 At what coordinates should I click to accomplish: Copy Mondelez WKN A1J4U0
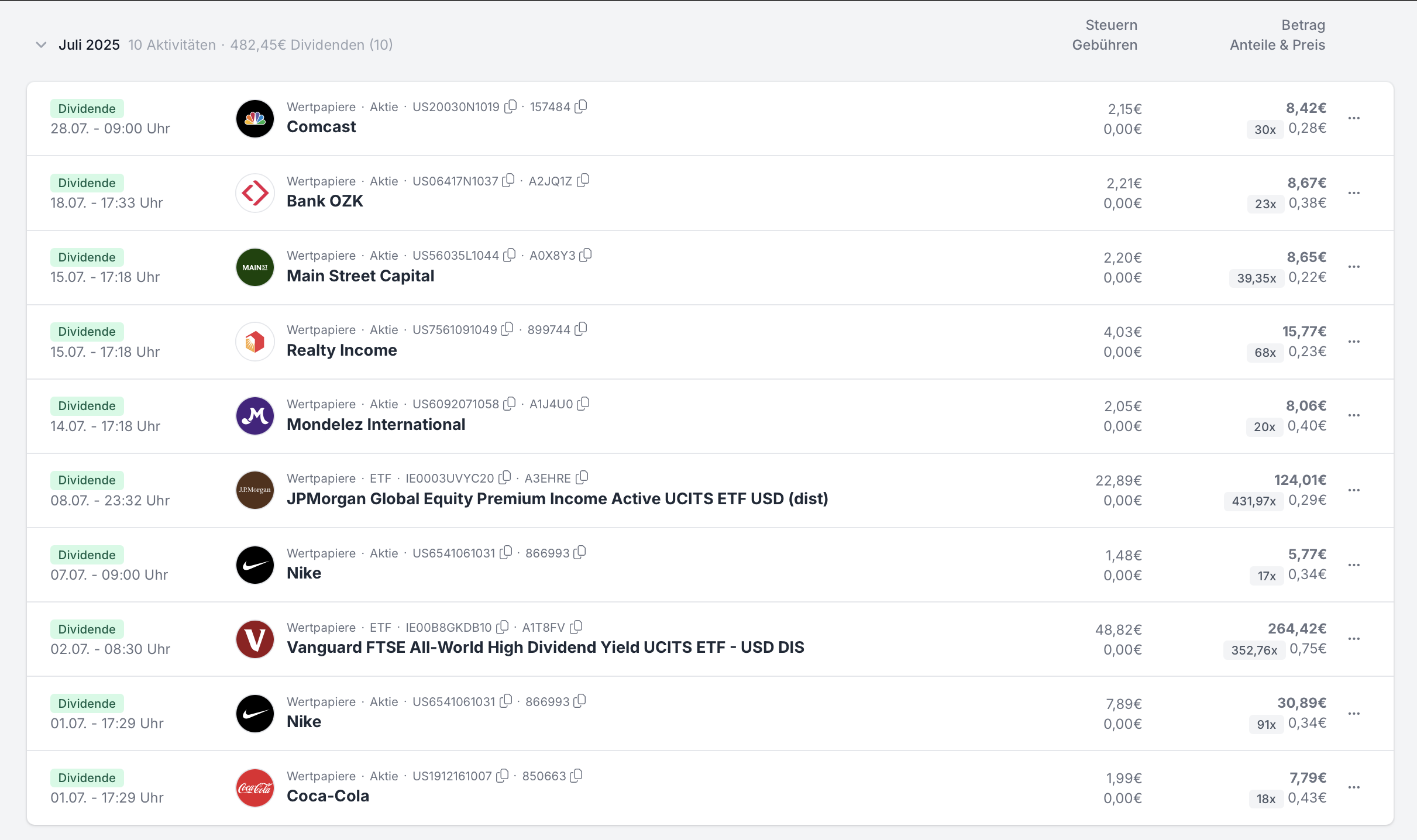tap(583, 404)
